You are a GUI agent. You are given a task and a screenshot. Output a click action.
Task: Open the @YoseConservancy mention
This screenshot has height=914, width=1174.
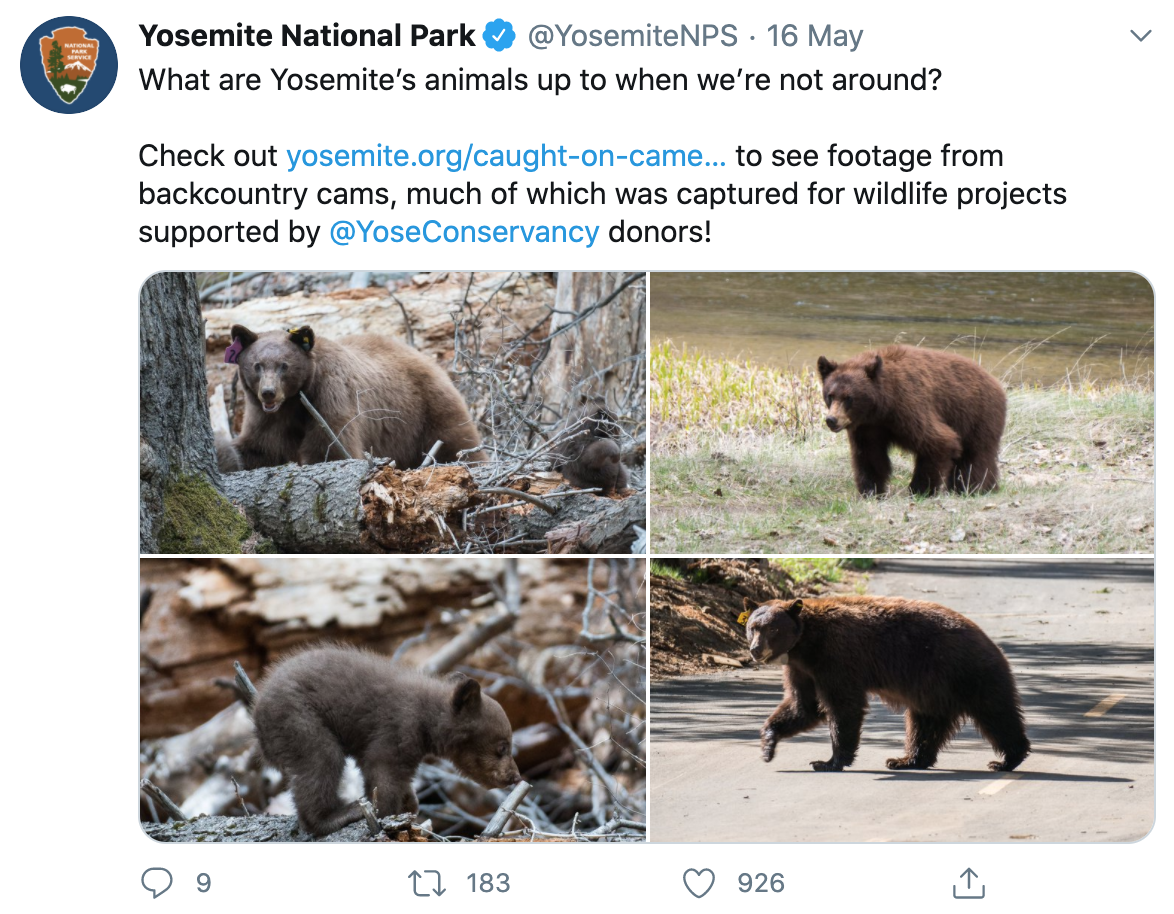point(464,231)
